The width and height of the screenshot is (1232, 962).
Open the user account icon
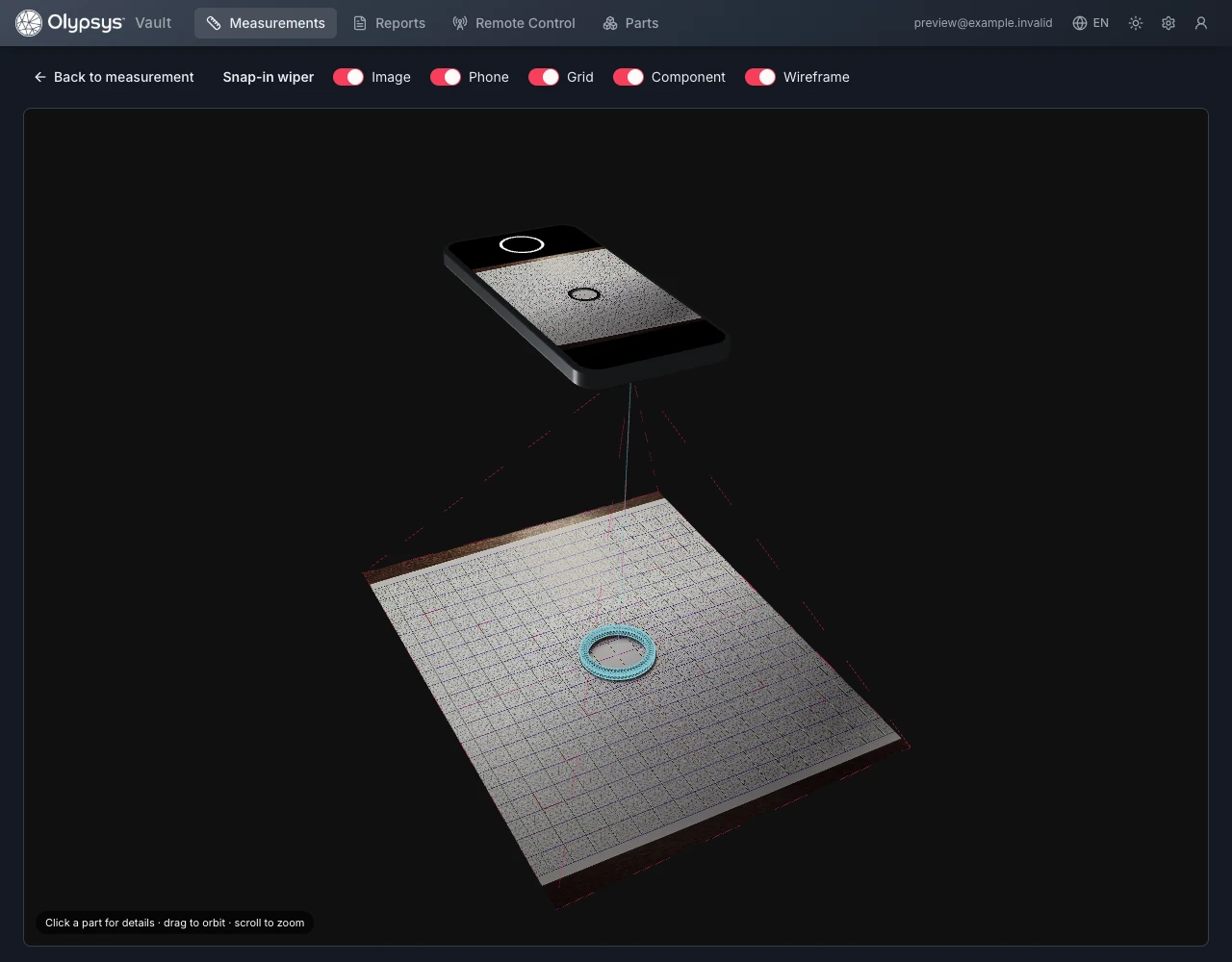tap(1201, 23)
